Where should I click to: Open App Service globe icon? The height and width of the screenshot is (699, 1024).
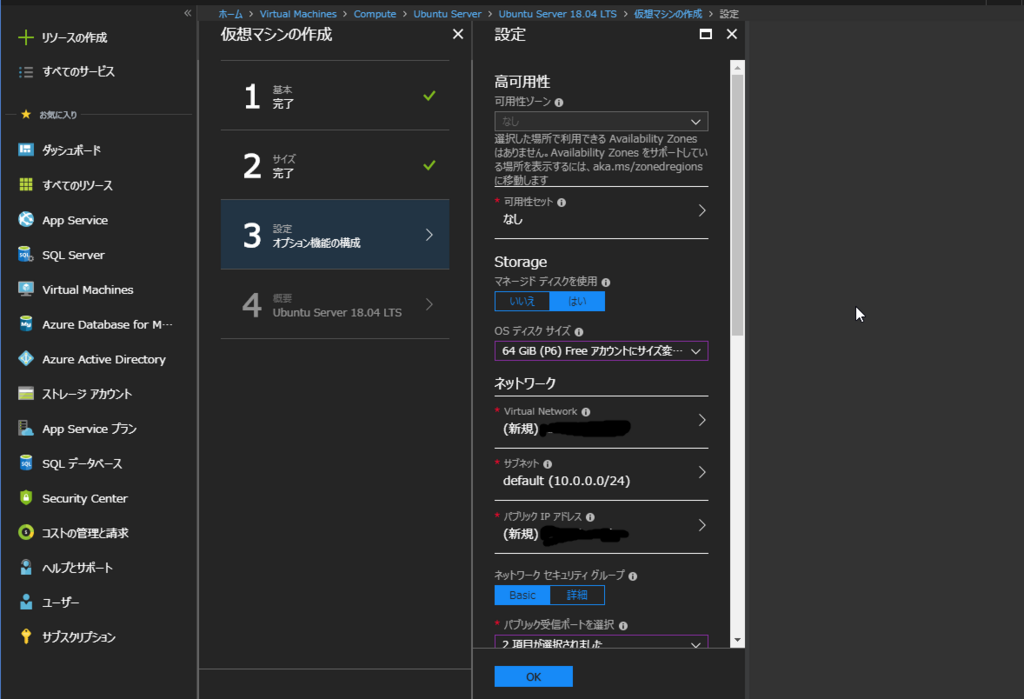pos(25,219)
